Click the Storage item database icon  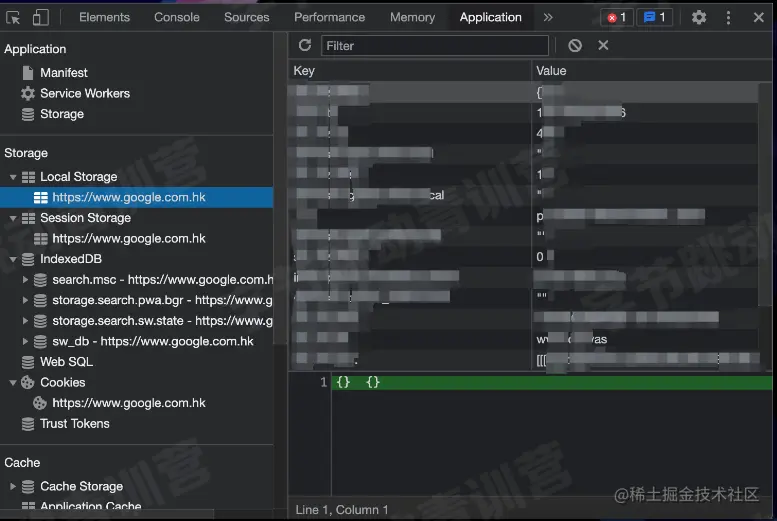click(28, 114)
